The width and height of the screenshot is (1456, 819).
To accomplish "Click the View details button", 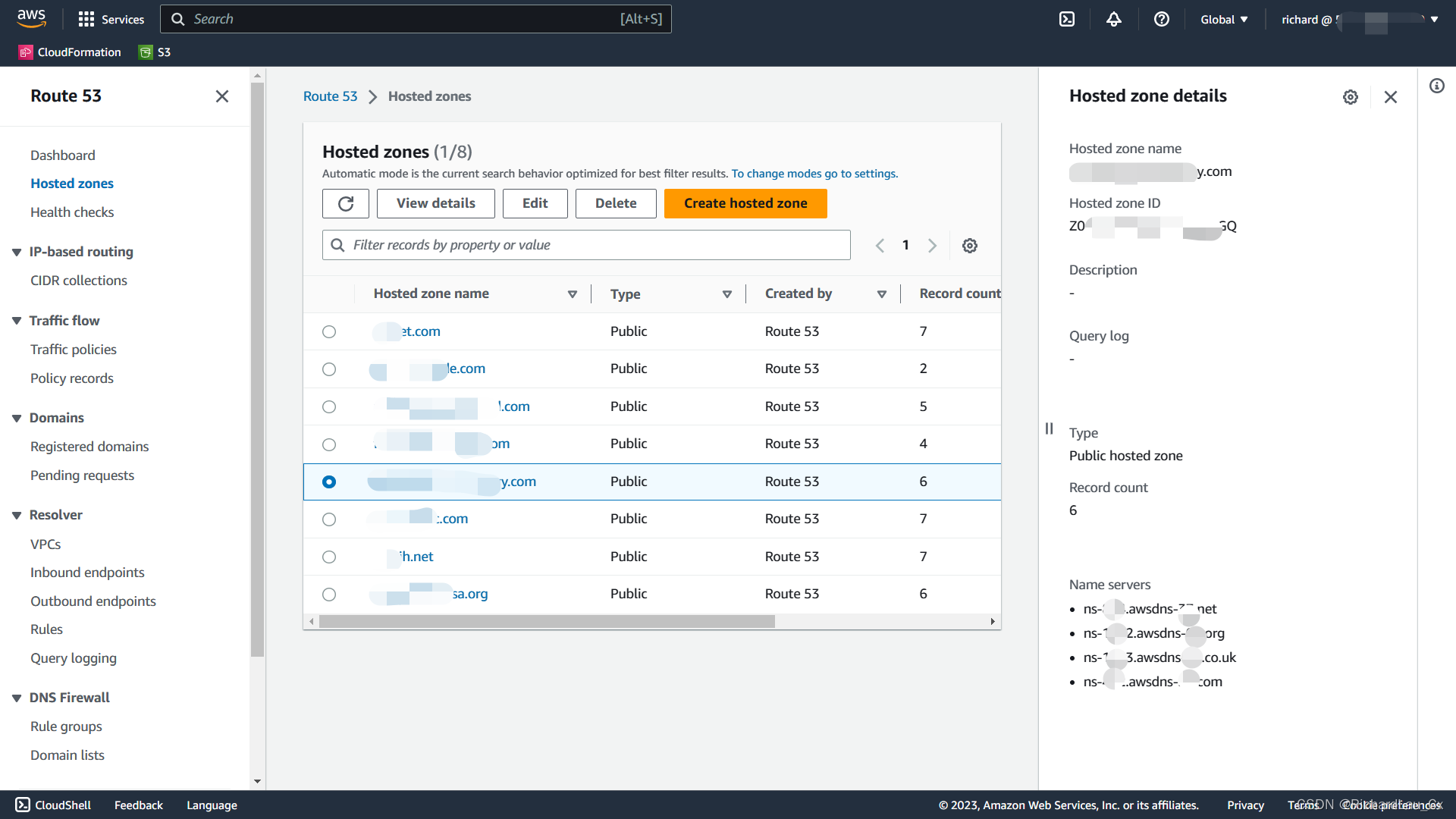I will 436,203.
